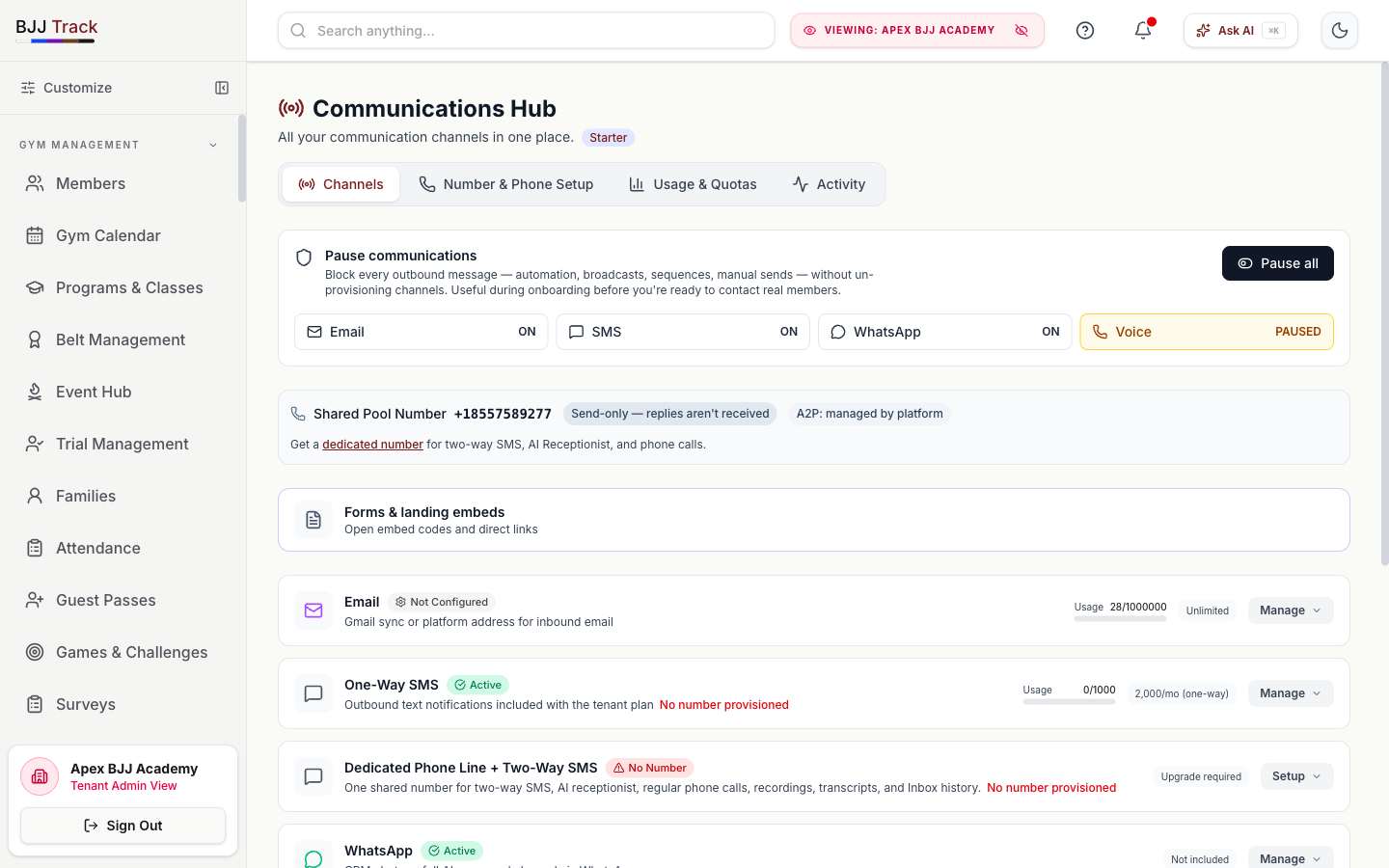Open Surveys sidebar item
The height and width of the screenshot is (868, 1389).
pyautogui.click(x=123, y=704)
